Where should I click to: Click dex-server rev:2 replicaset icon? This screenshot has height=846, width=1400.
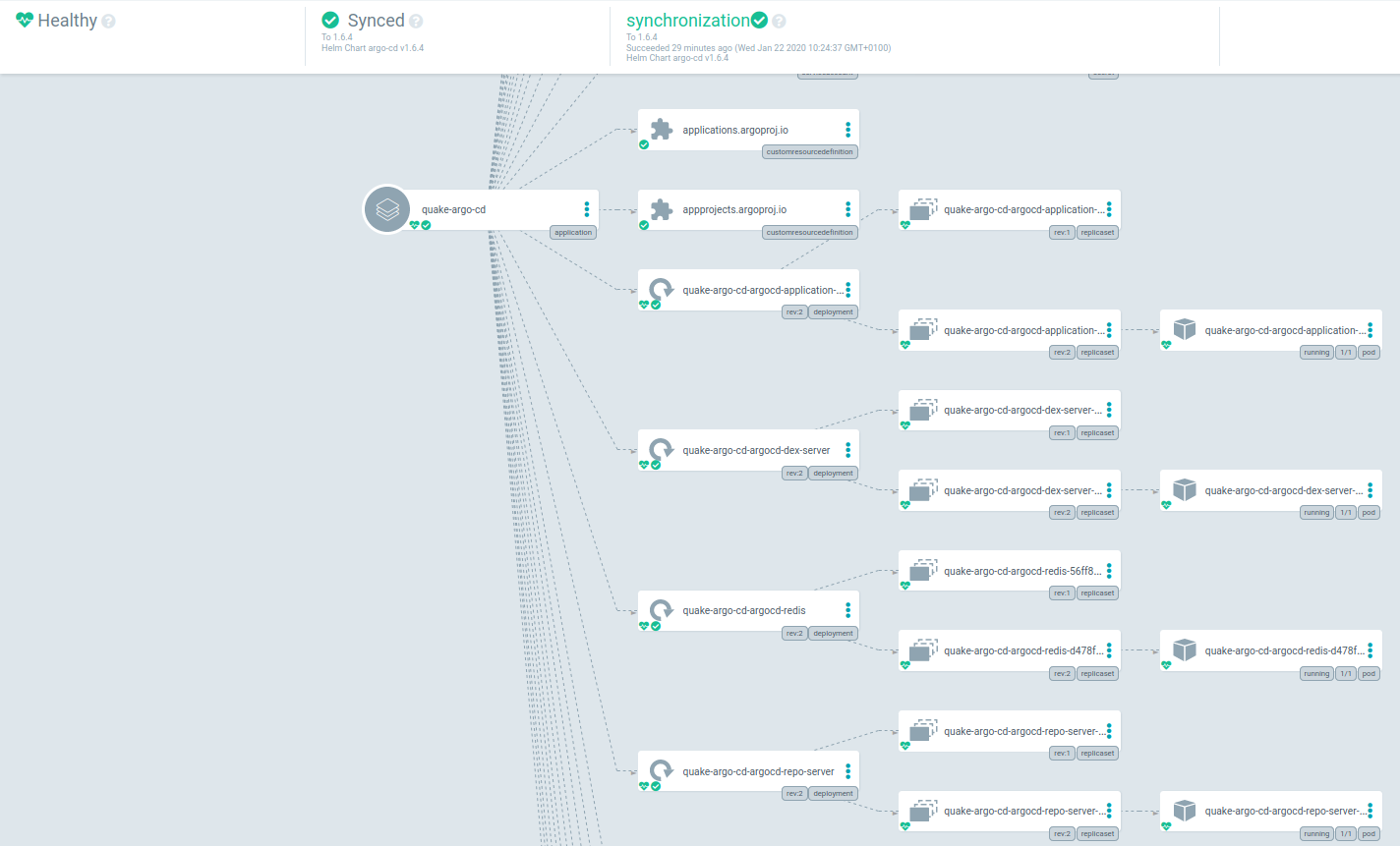[x=923, y=489]
